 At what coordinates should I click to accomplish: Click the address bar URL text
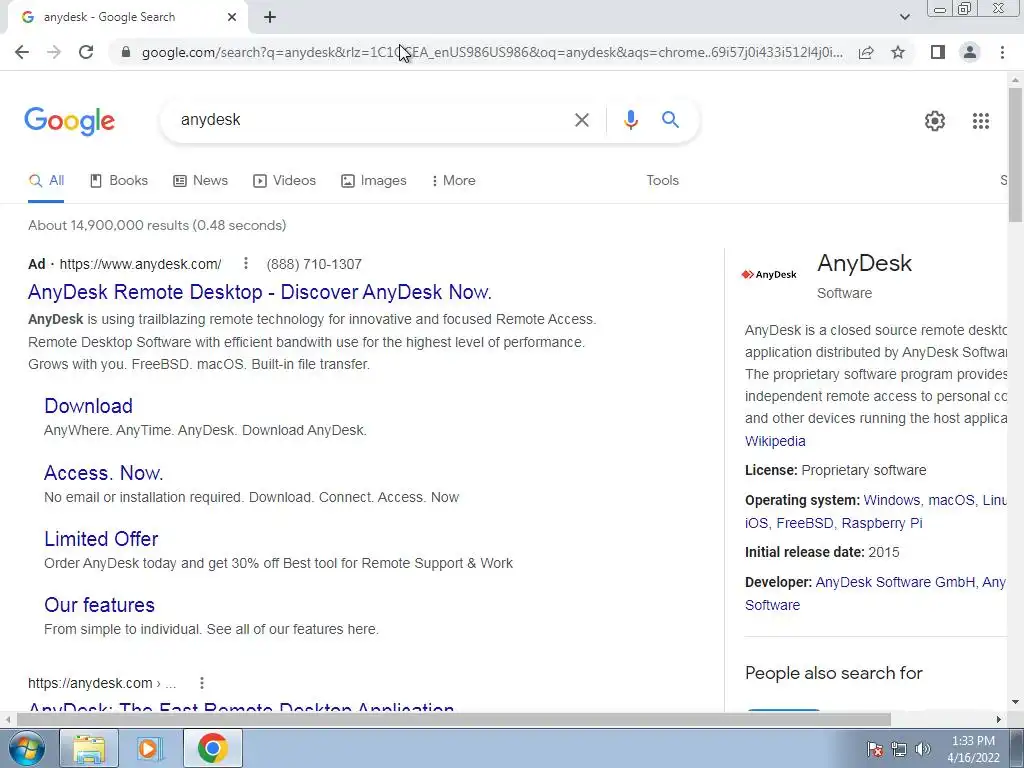[x=492, y=52]
